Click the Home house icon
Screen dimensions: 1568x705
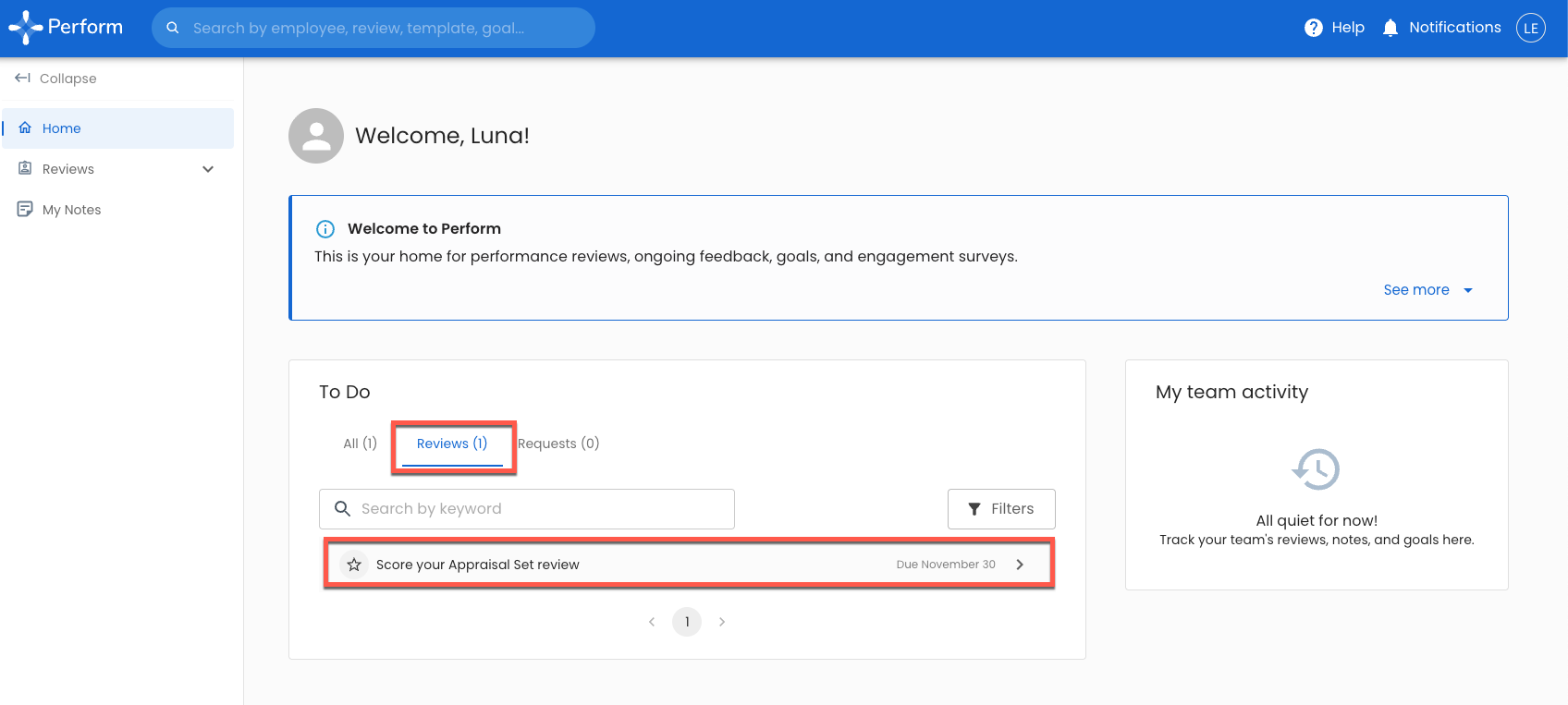tap(25, 128)
